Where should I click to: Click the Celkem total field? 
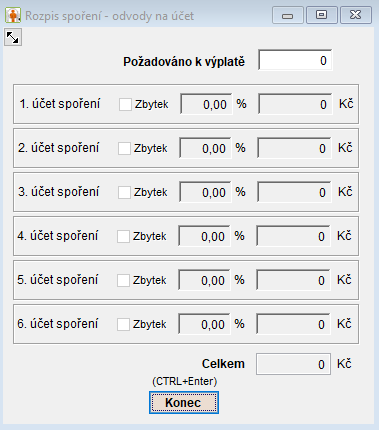pos(293,364)
